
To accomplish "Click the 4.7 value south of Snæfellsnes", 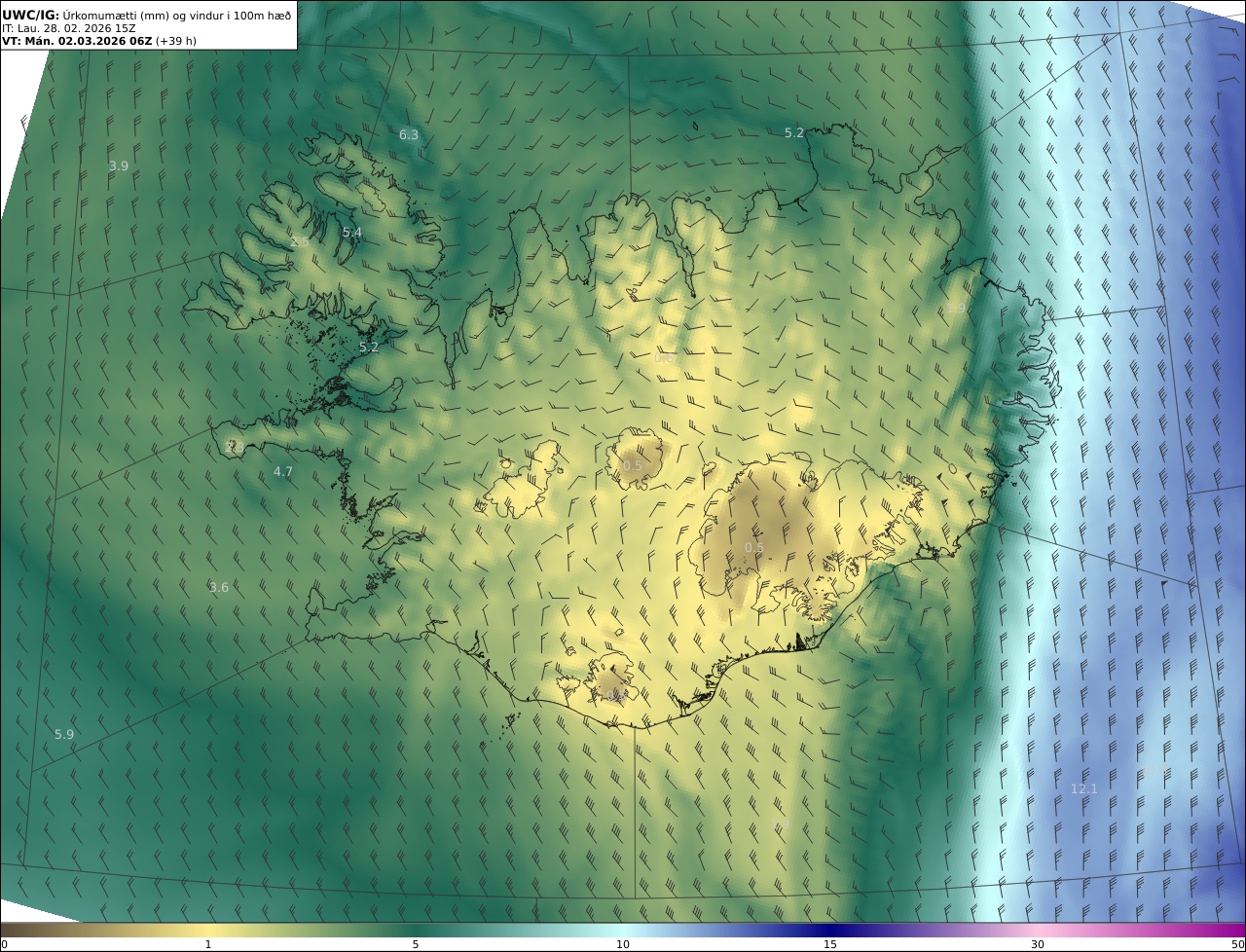I will coord(282,471).
